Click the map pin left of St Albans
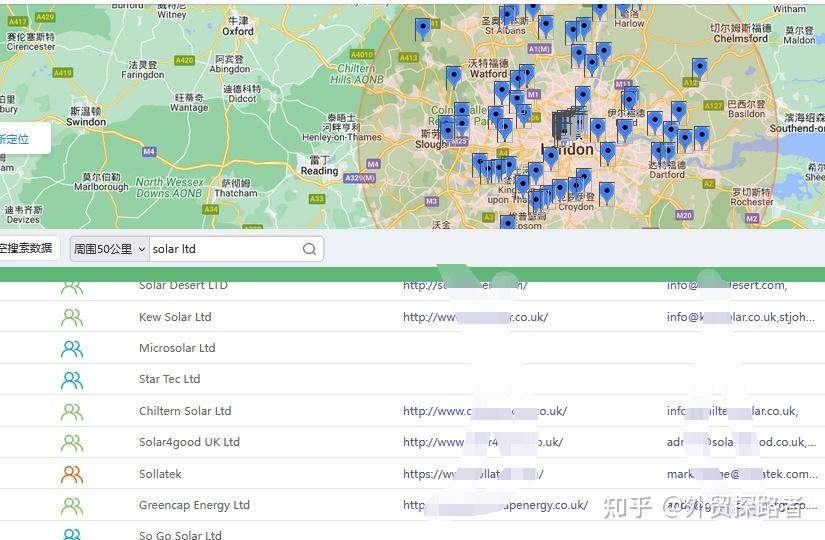Viewport: 825px width, 540px height. pyautogui.click(x=423, y=28)
